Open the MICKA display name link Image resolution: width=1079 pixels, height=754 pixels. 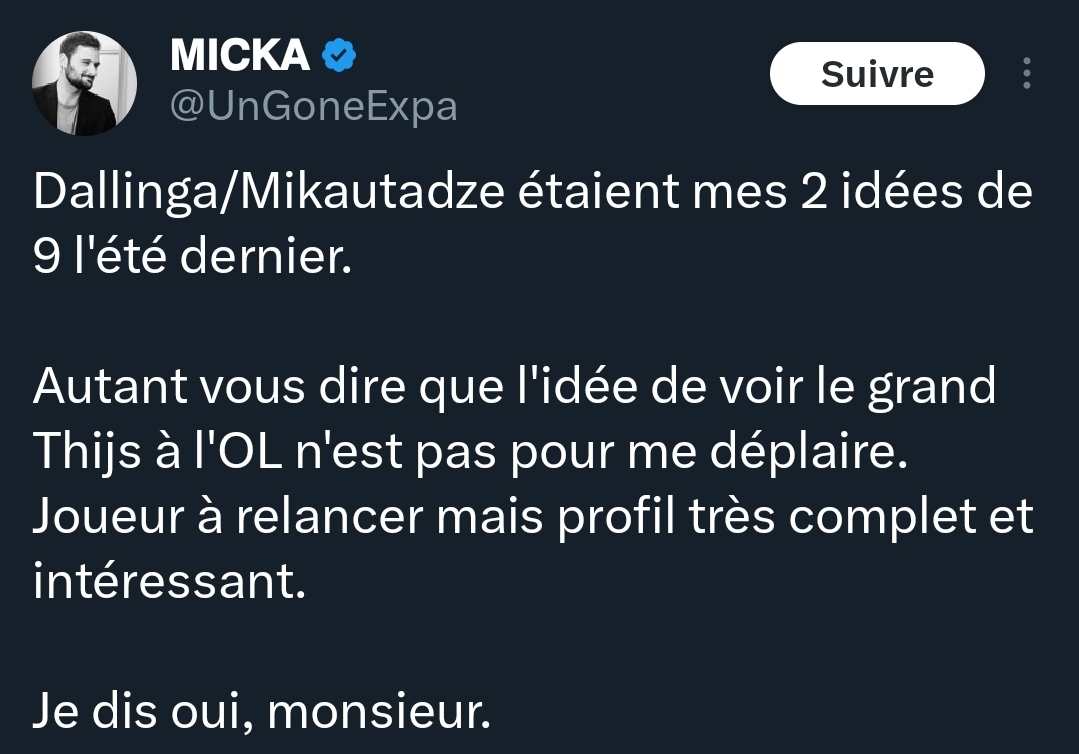click(x=239, y=55)
